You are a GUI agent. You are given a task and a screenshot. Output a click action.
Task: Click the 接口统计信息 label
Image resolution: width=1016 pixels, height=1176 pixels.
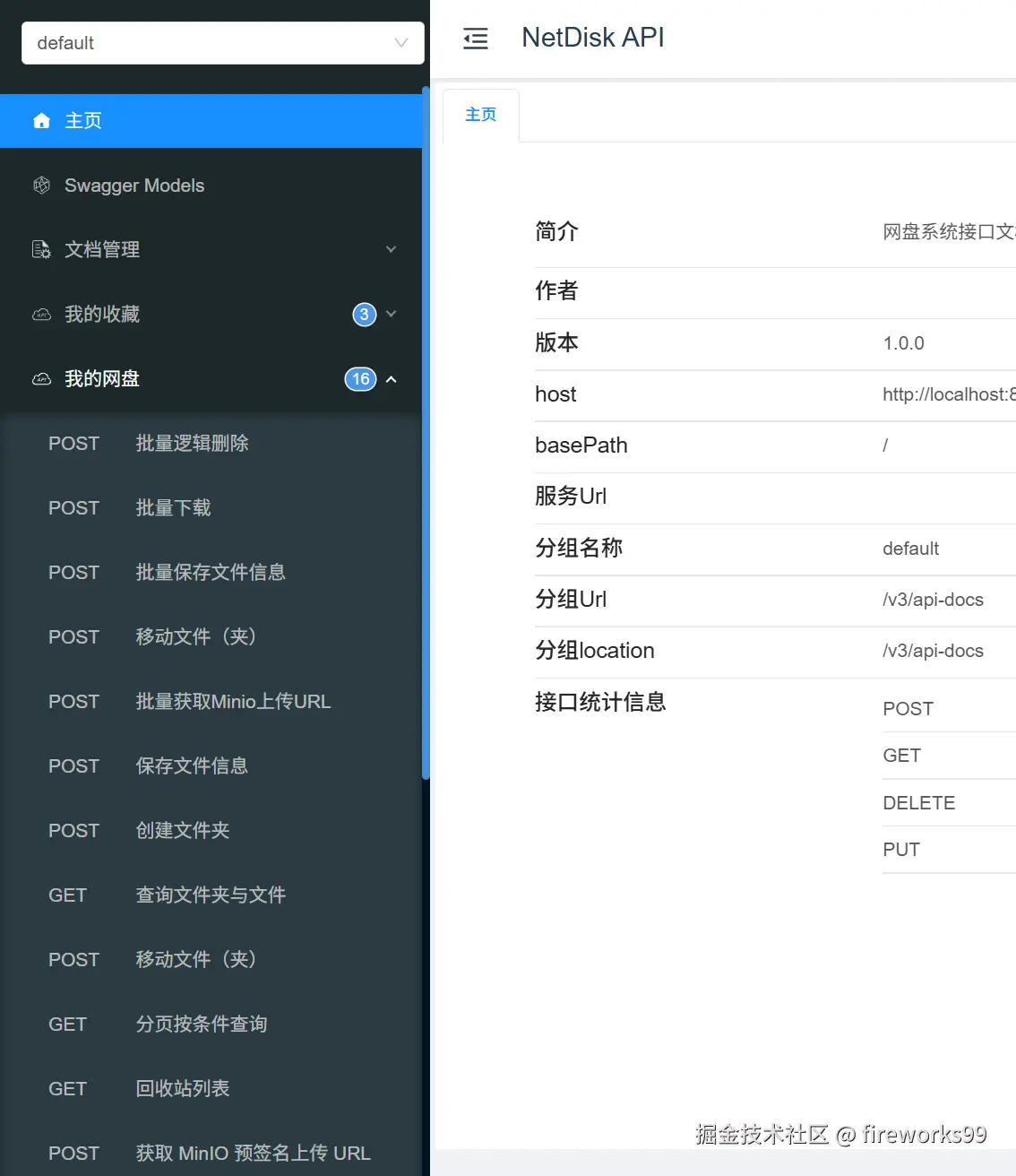[600, 702]
